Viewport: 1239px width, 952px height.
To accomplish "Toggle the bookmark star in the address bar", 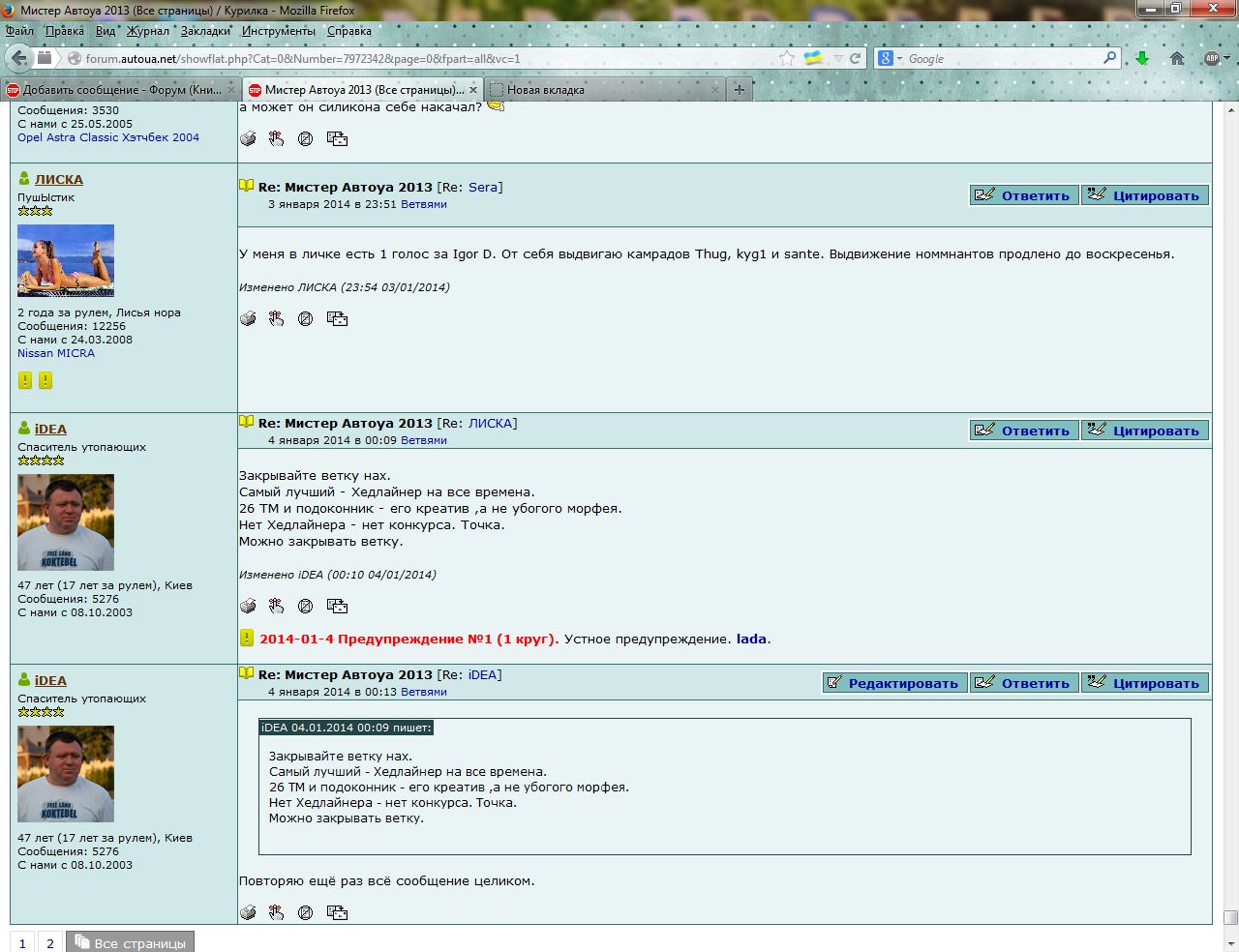I will coord(787,58).
